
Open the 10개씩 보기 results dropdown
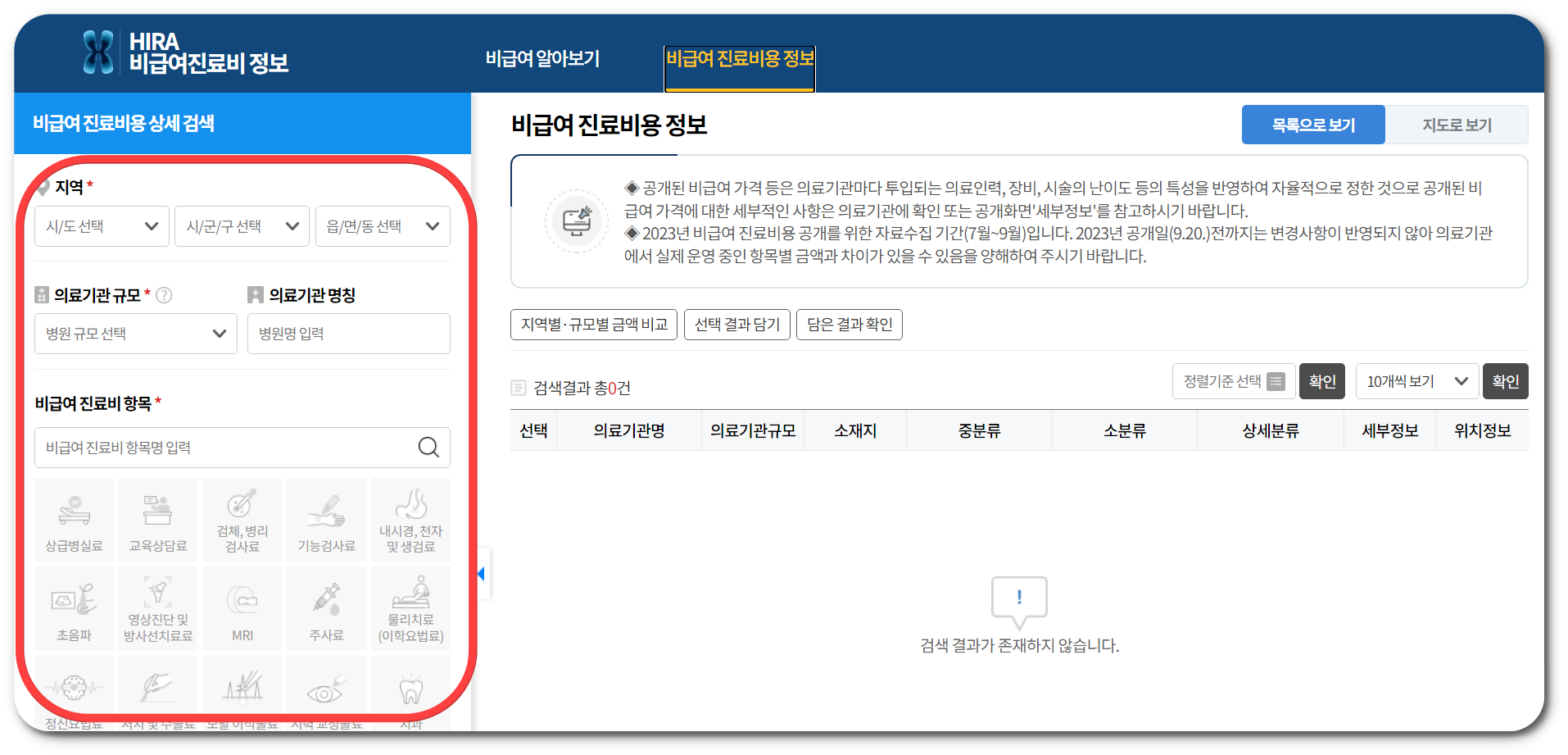click(x=1416, y=380)
